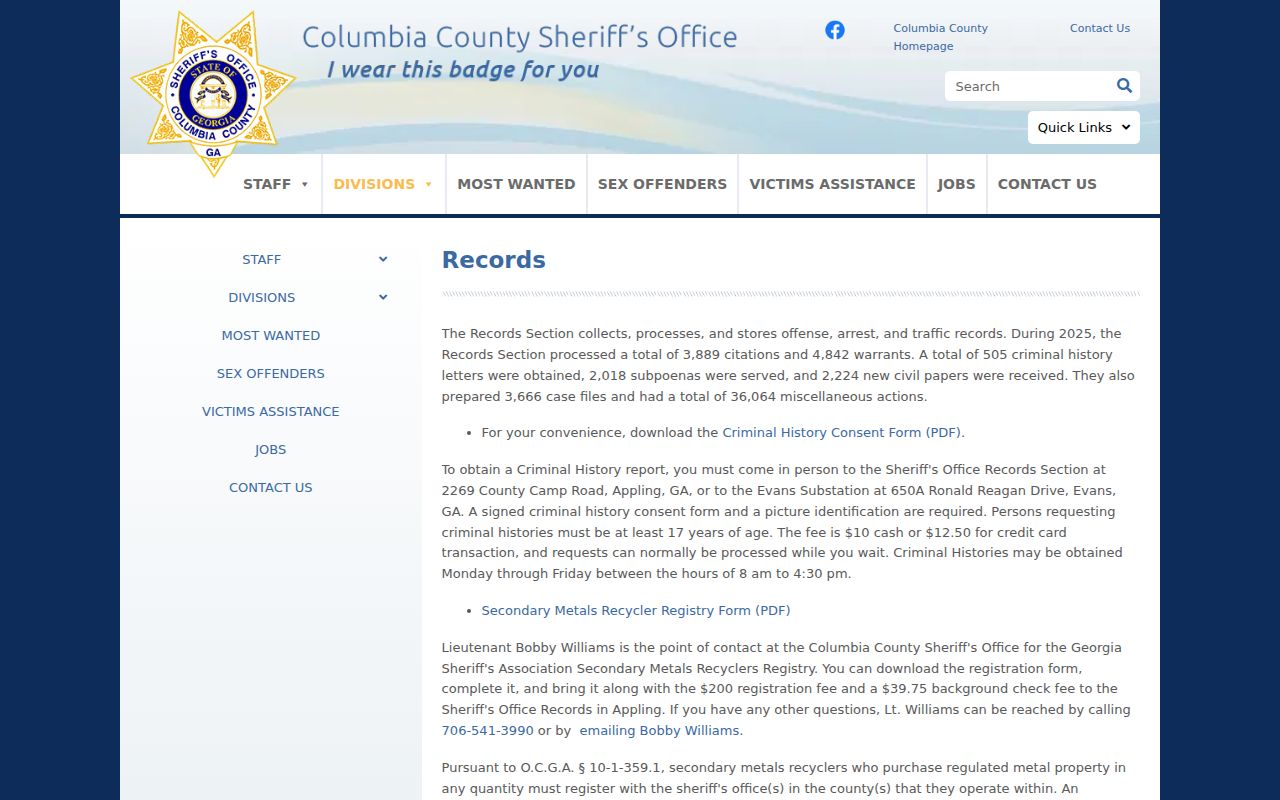Open the sidebar Victims Assistance link
Image resolution: width=1280 pixels, height=800 pixels.
point(271,411)
